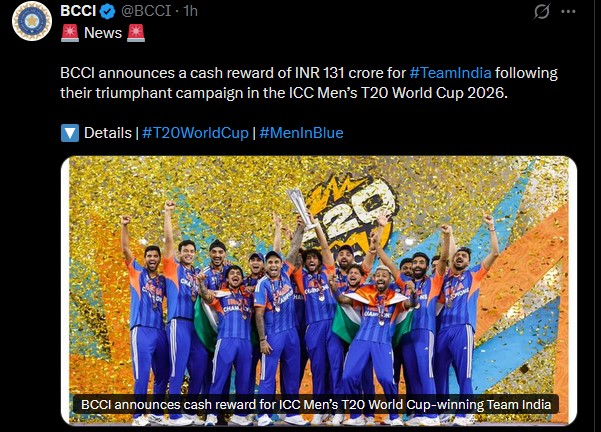Open the #T20WorldCup hashtag
Image resolution: width=601 pixels, height=432 pixels.
pos(194,132)
